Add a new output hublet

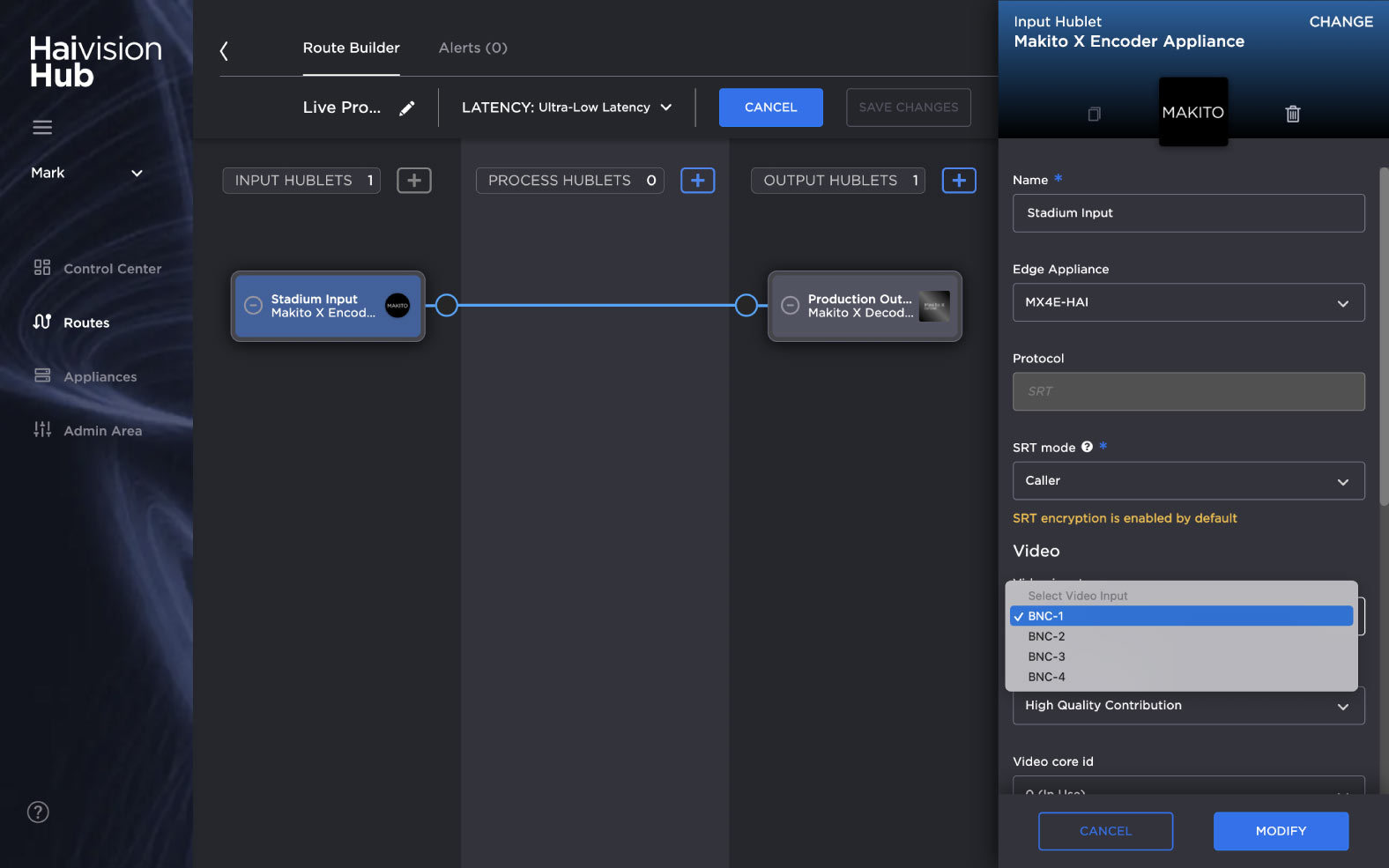click(959, 181)
